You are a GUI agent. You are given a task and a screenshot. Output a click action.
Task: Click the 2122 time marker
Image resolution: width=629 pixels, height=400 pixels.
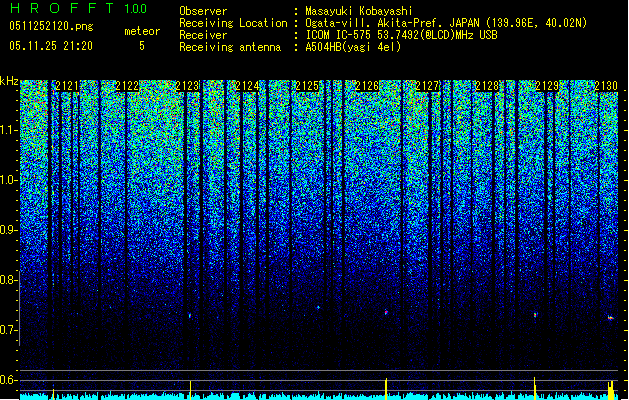pyautogui.click(x=127, y=86)
